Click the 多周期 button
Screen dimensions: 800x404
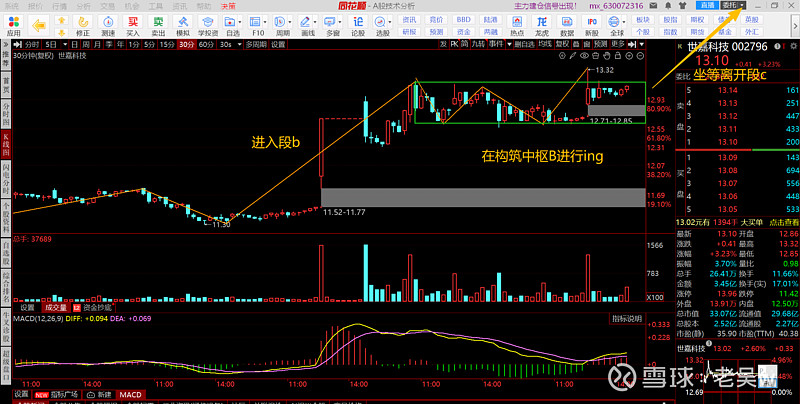(x=257, y=44)
